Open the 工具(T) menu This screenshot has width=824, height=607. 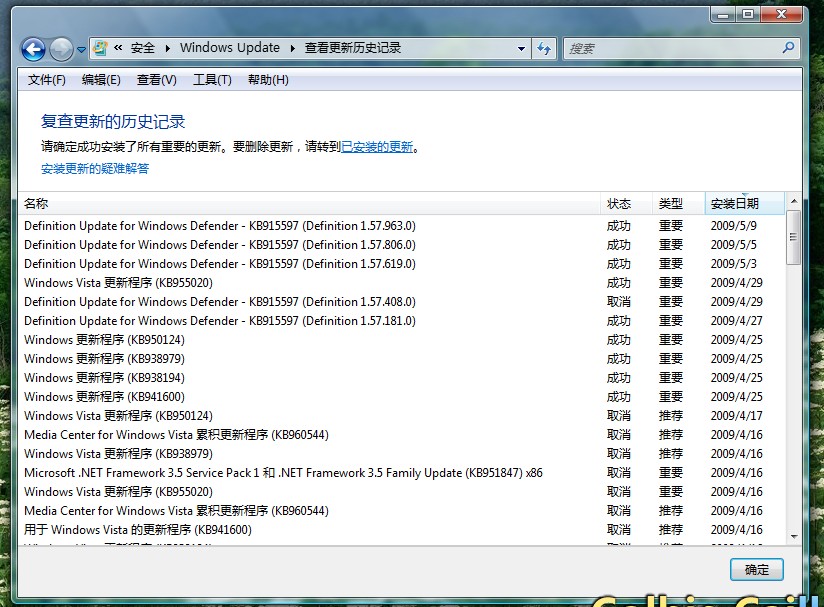[212, 80]
